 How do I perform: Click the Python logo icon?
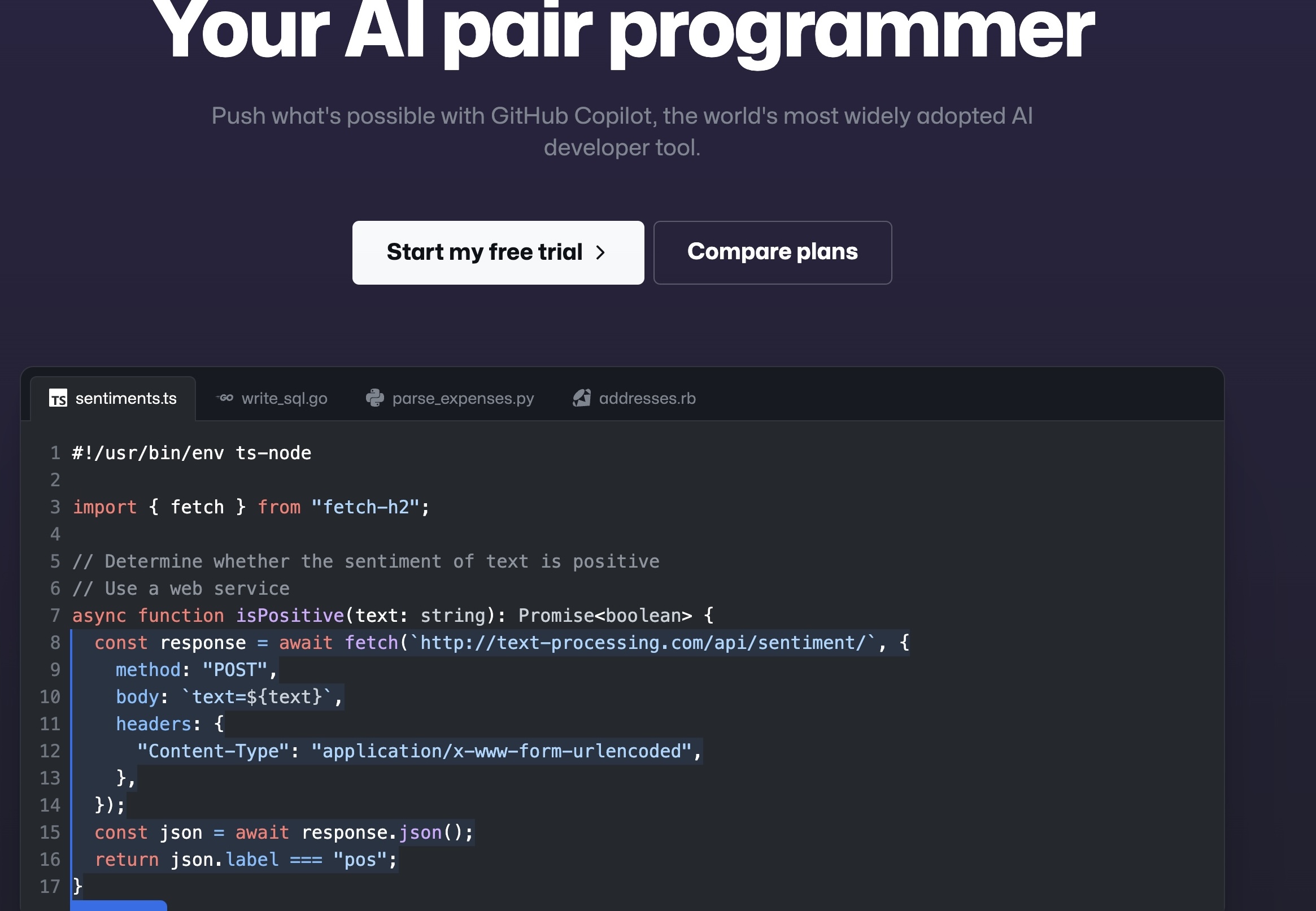click(375, 398)
